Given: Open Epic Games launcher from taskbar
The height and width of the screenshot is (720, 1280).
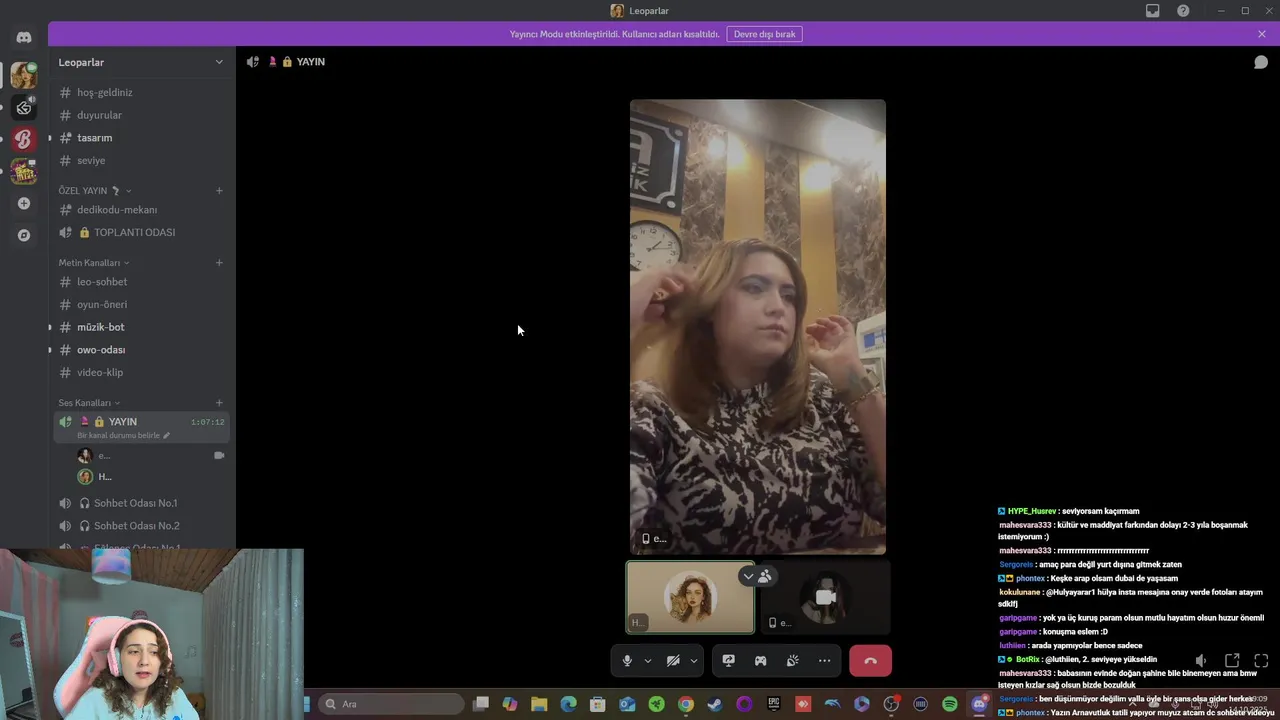Looking at the screenshot, I should click(773, 704).
